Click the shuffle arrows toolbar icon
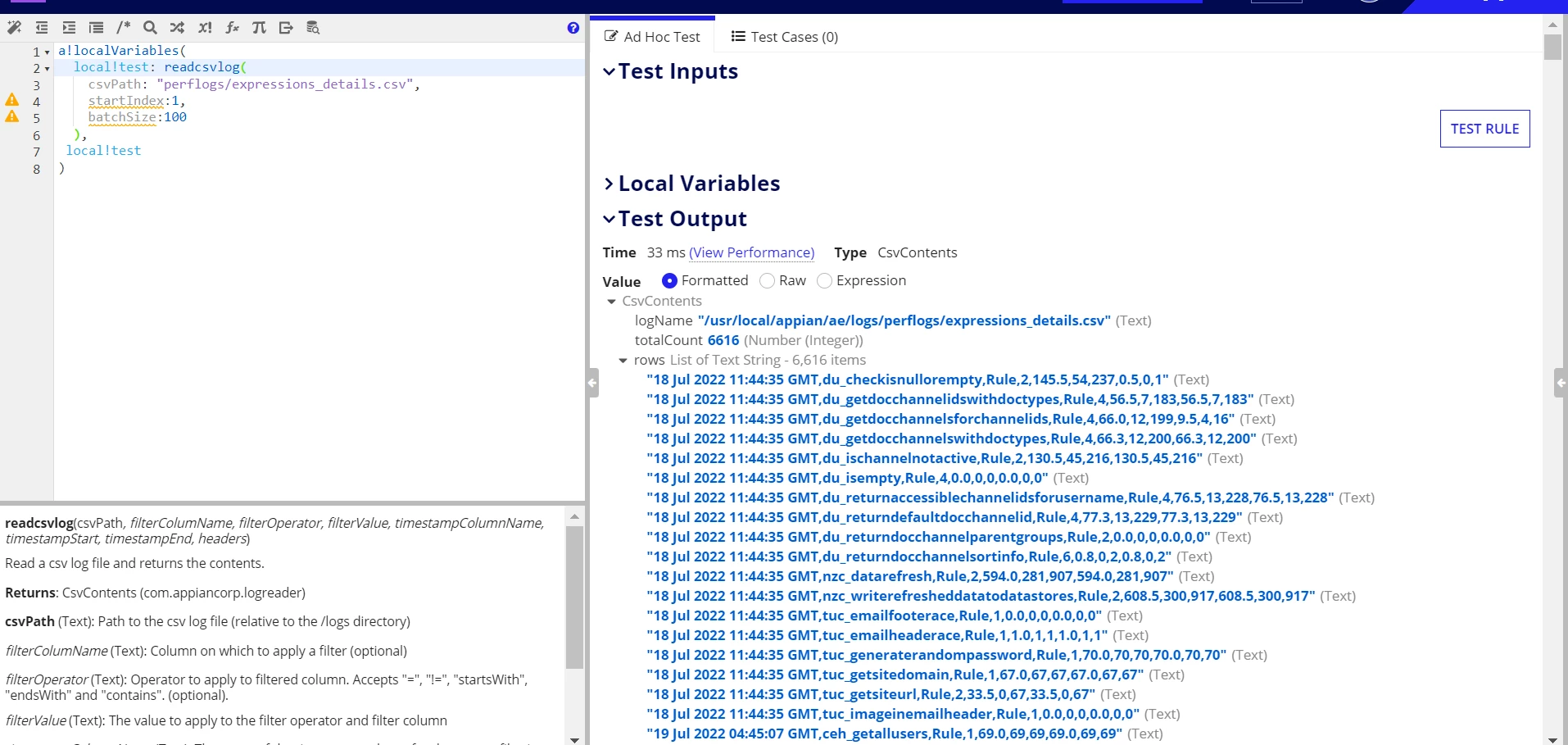 click(x=177, y=28)
